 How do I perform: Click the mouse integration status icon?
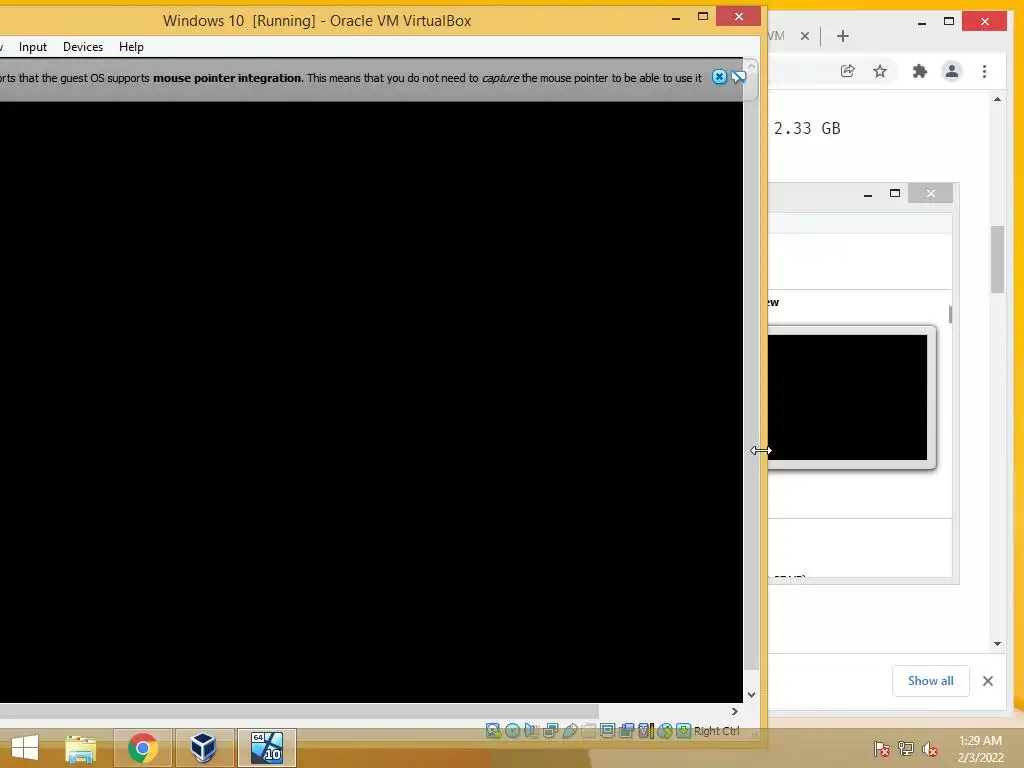click(x=665, y=731)
